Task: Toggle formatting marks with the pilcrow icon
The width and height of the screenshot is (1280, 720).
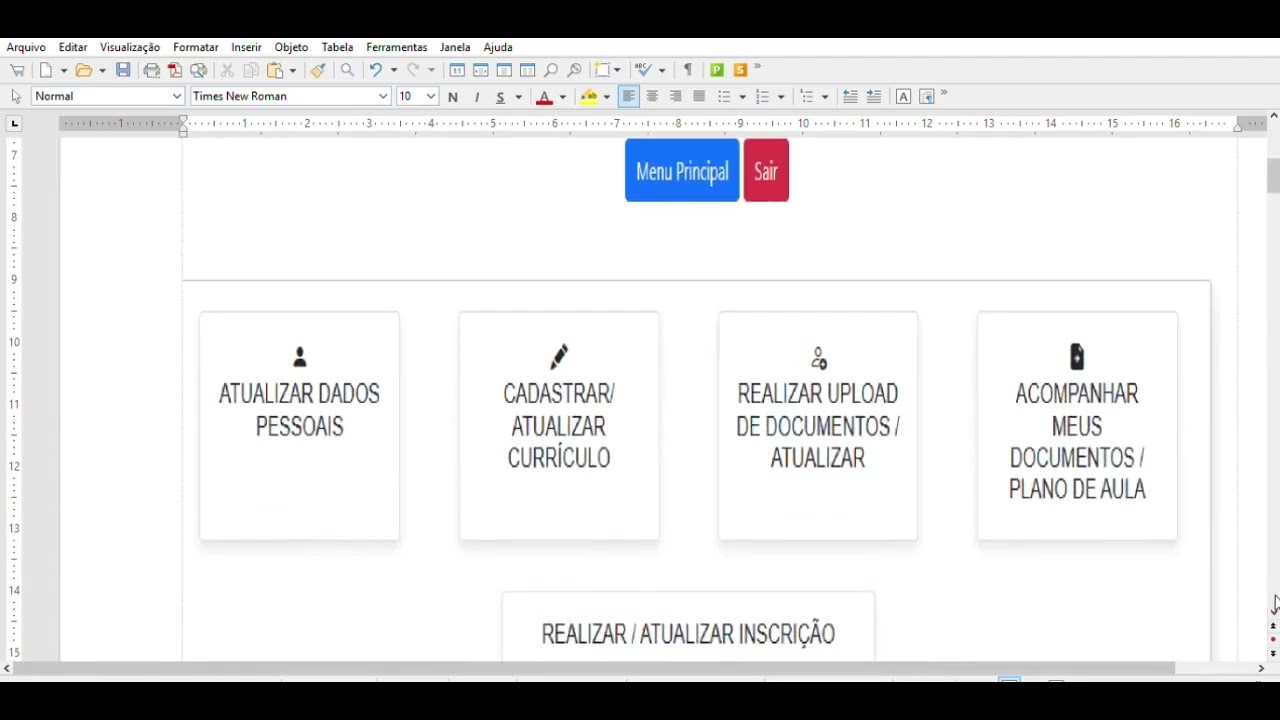Action: click(x=688, y=70)
